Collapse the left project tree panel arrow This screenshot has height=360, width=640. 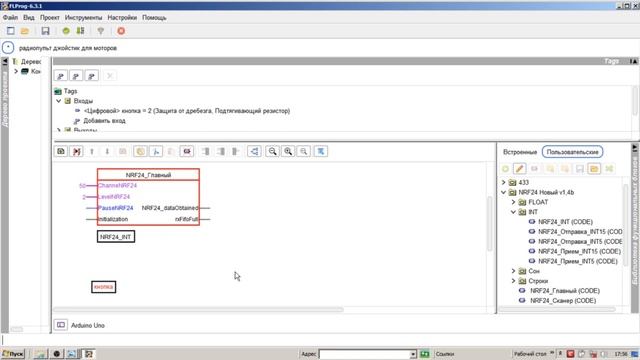point(4,61)
